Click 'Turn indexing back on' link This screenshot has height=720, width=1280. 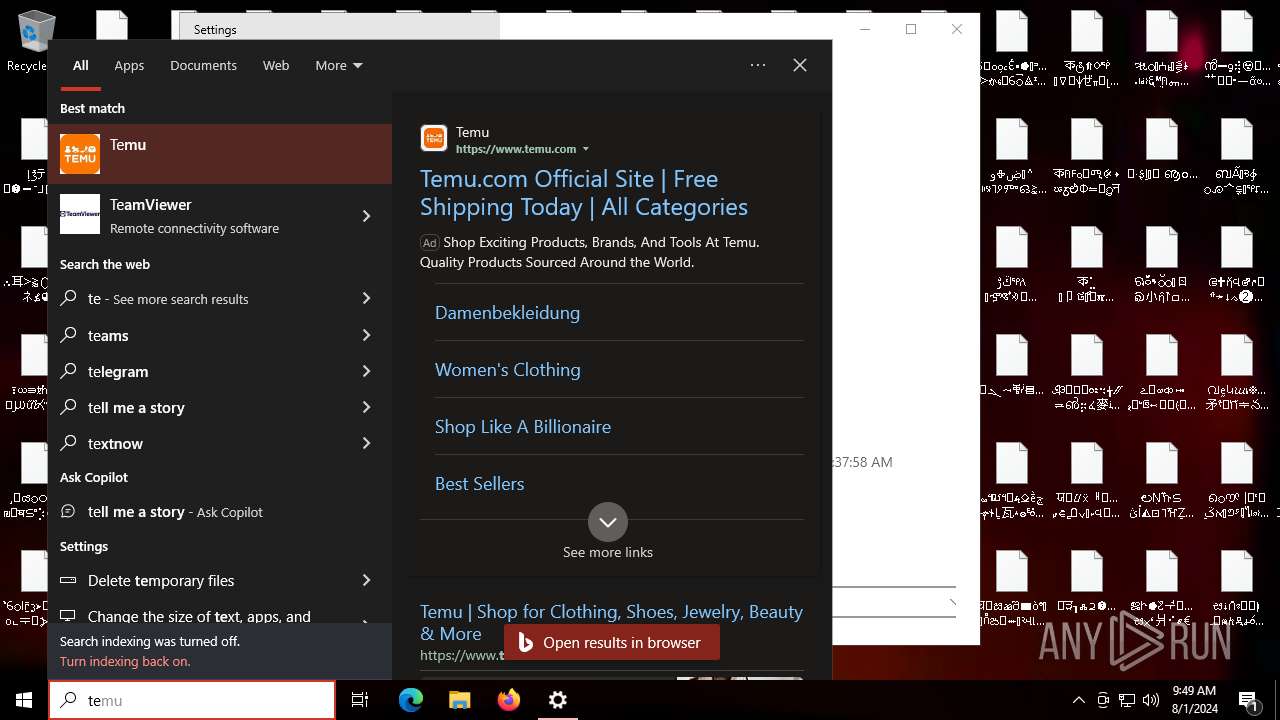click(125, 661)
